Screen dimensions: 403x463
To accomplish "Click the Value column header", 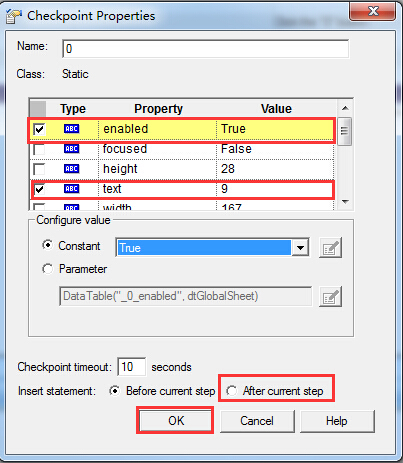I will (276, 109).
